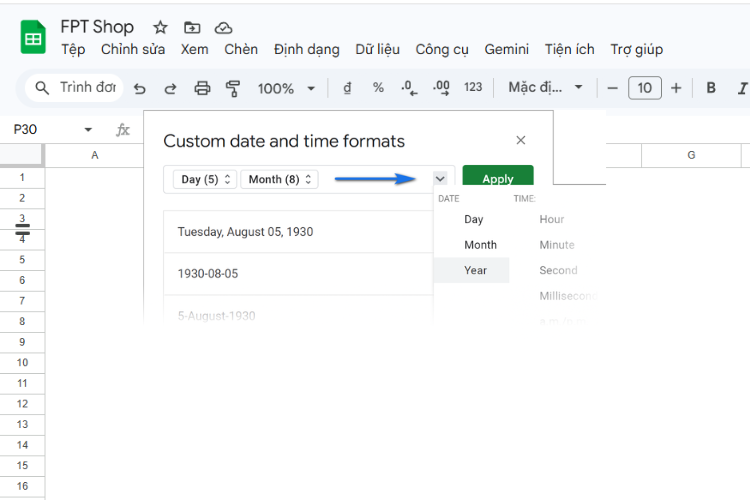Decrease font size with minus
750x500 pixels.
pyautogui.click(x=612, y=89)
